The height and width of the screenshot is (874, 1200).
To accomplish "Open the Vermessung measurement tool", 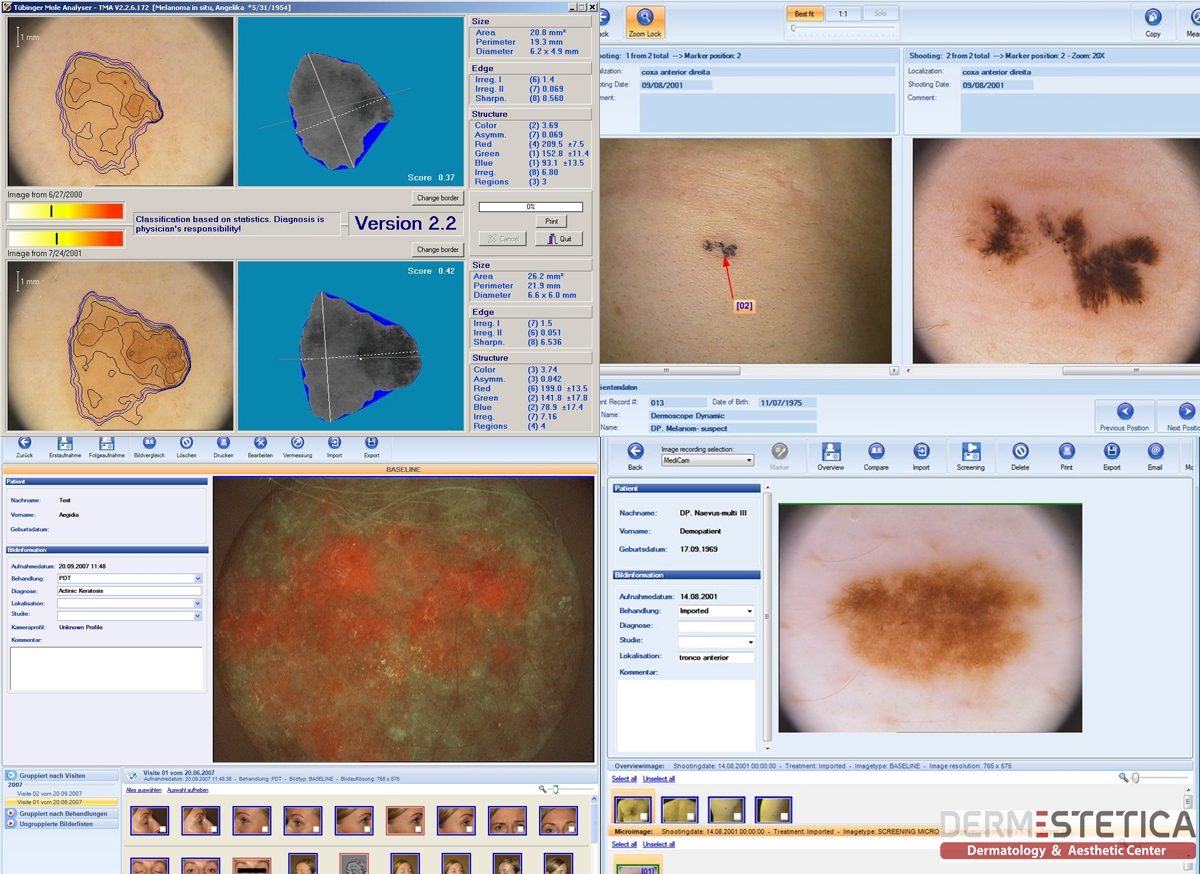I will [x=296, y=443].
